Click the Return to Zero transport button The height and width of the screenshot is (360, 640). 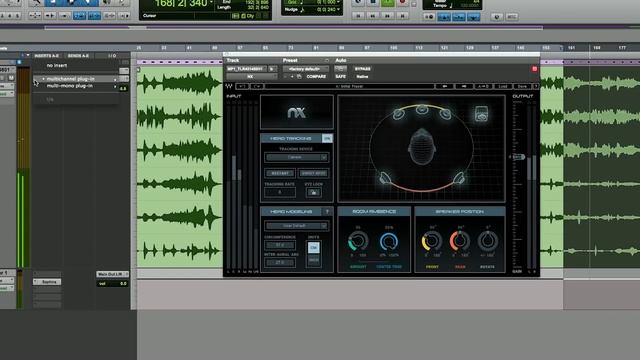pos(358,16)
